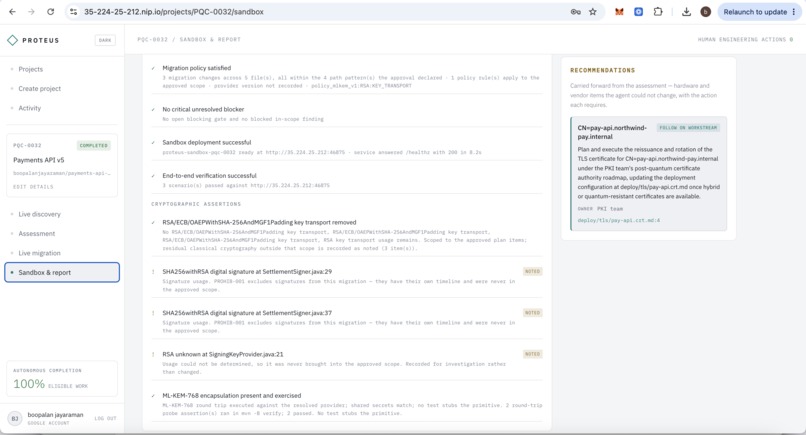Screen dimensions: 806x435
Task: Open the saved passwords key icon
Action: (576, 12)
